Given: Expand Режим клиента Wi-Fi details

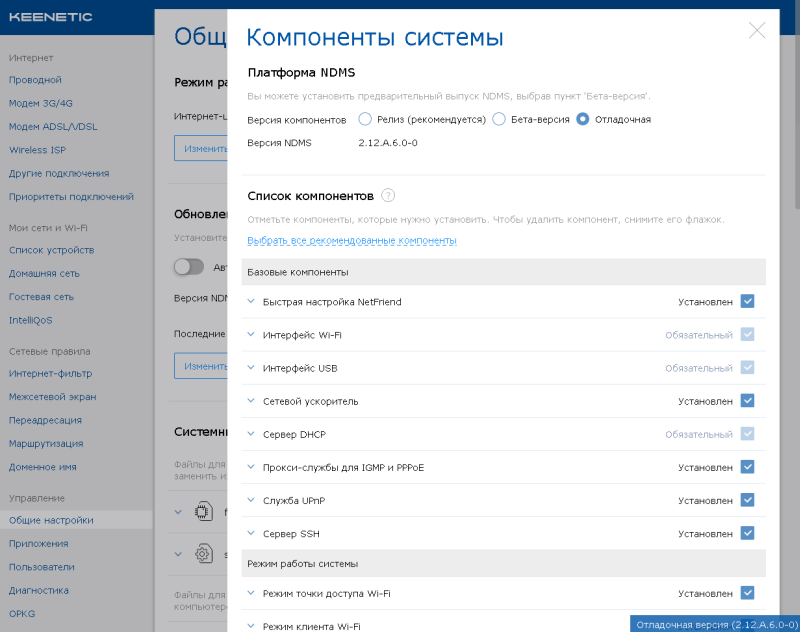Looking at the screenshot, I should click(251, 626).
